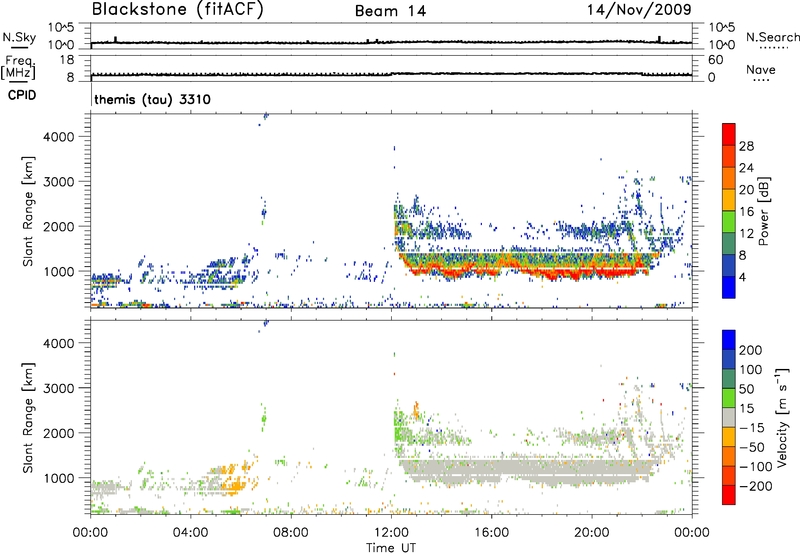This screenshot has height=554, width=800.
Task: Click 'themis (tau) 3310' text
Action: 153,99
